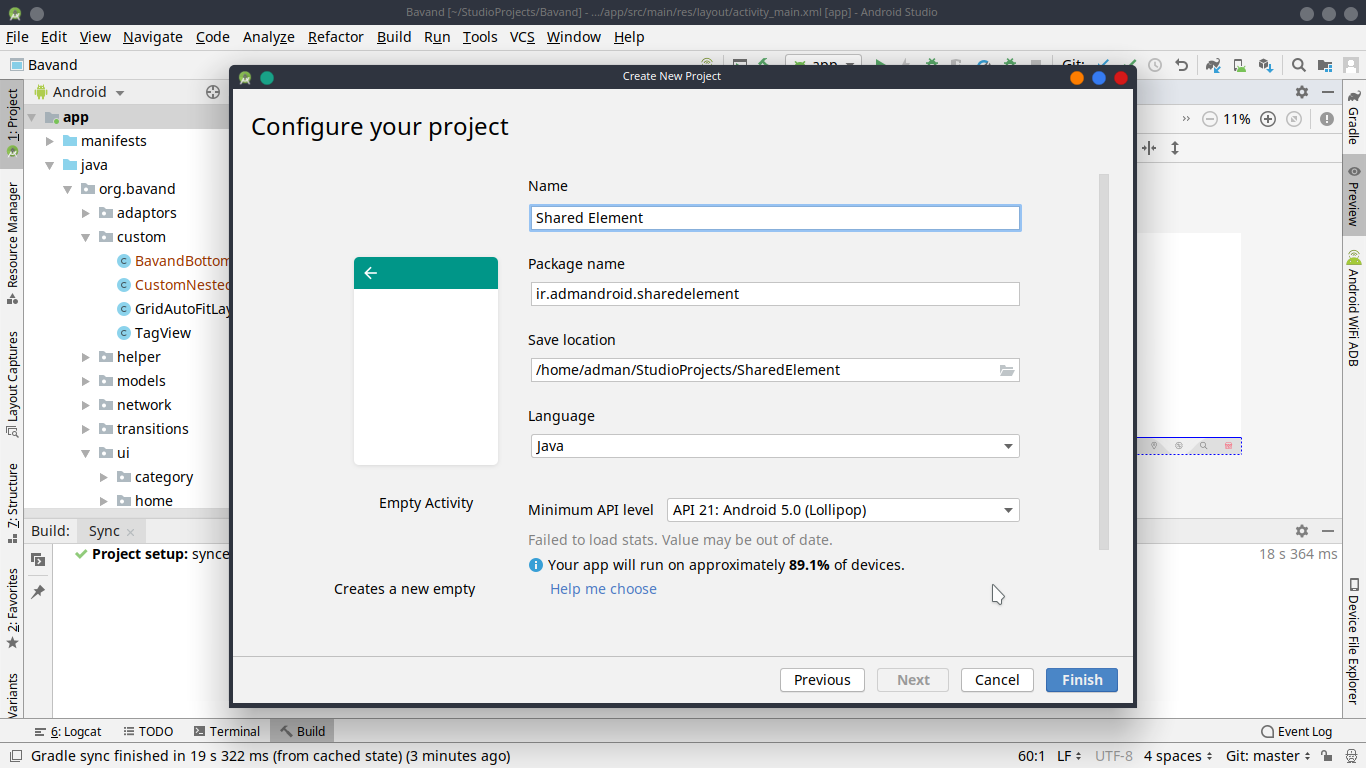Open the Language dropdown showing Java
This screenshot has width=1366, height=768.
[775, 446]
